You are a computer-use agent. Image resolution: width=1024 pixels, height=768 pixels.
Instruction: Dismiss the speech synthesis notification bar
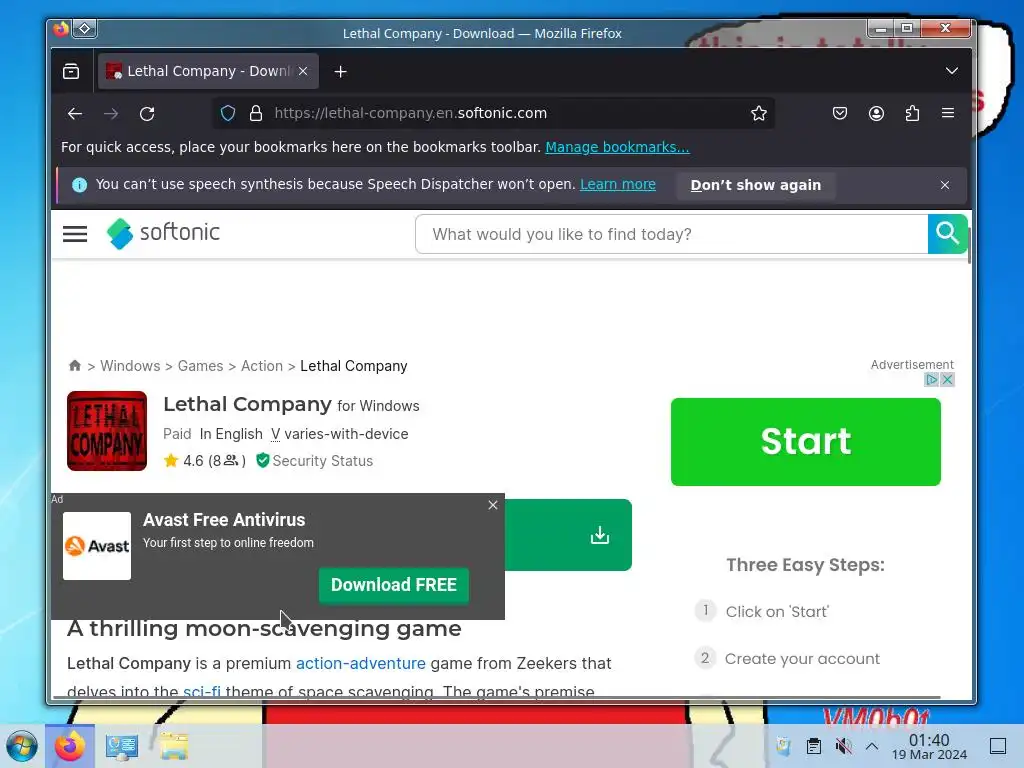tap(945, 185)
